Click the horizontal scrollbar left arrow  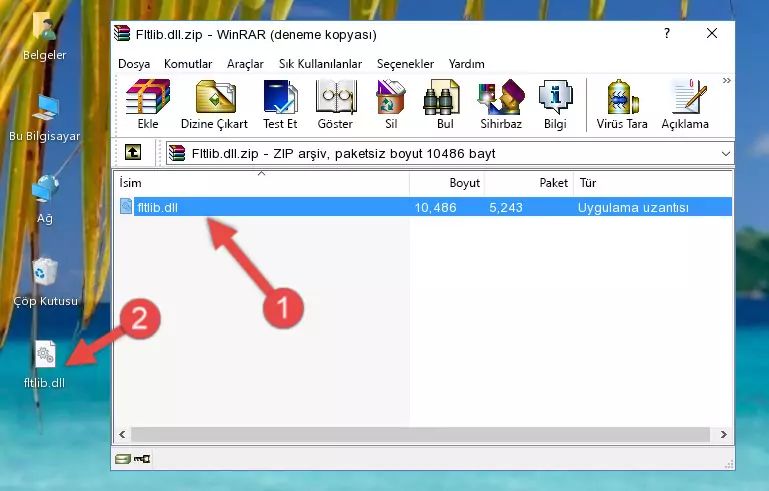(x=122, y=434)
